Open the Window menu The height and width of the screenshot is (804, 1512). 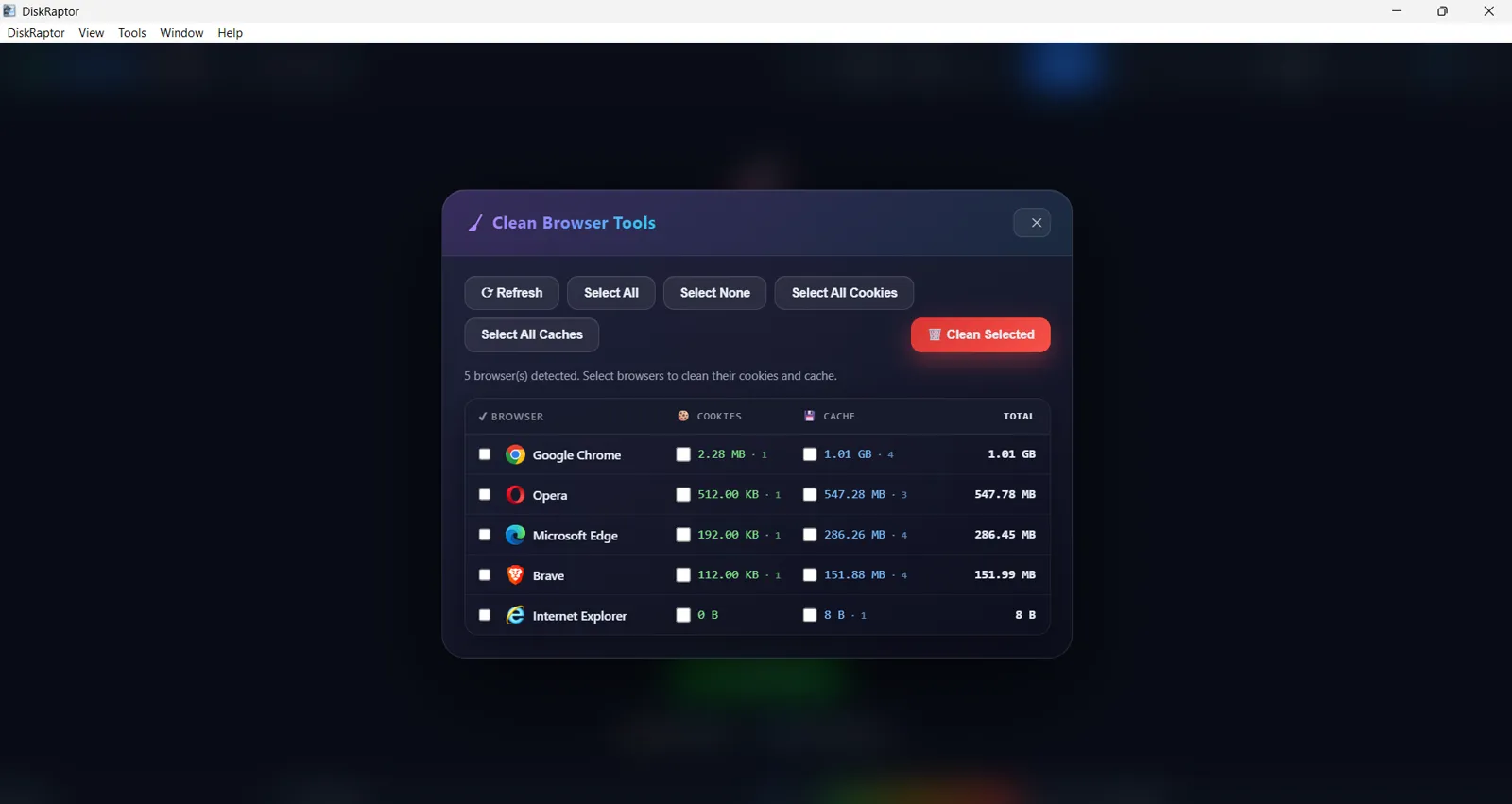click(x=181, y=33)
